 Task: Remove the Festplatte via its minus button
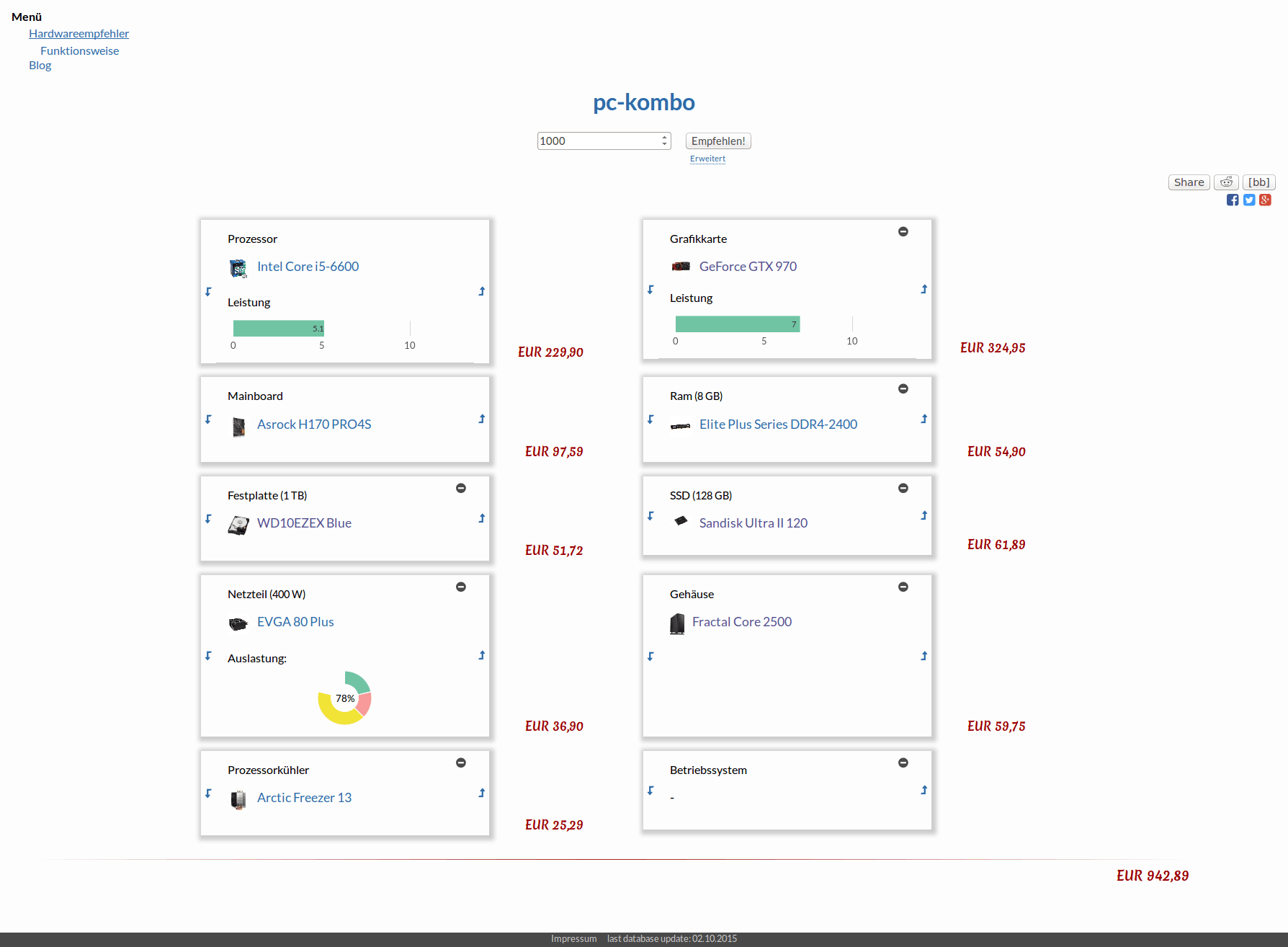pos(461,488)
